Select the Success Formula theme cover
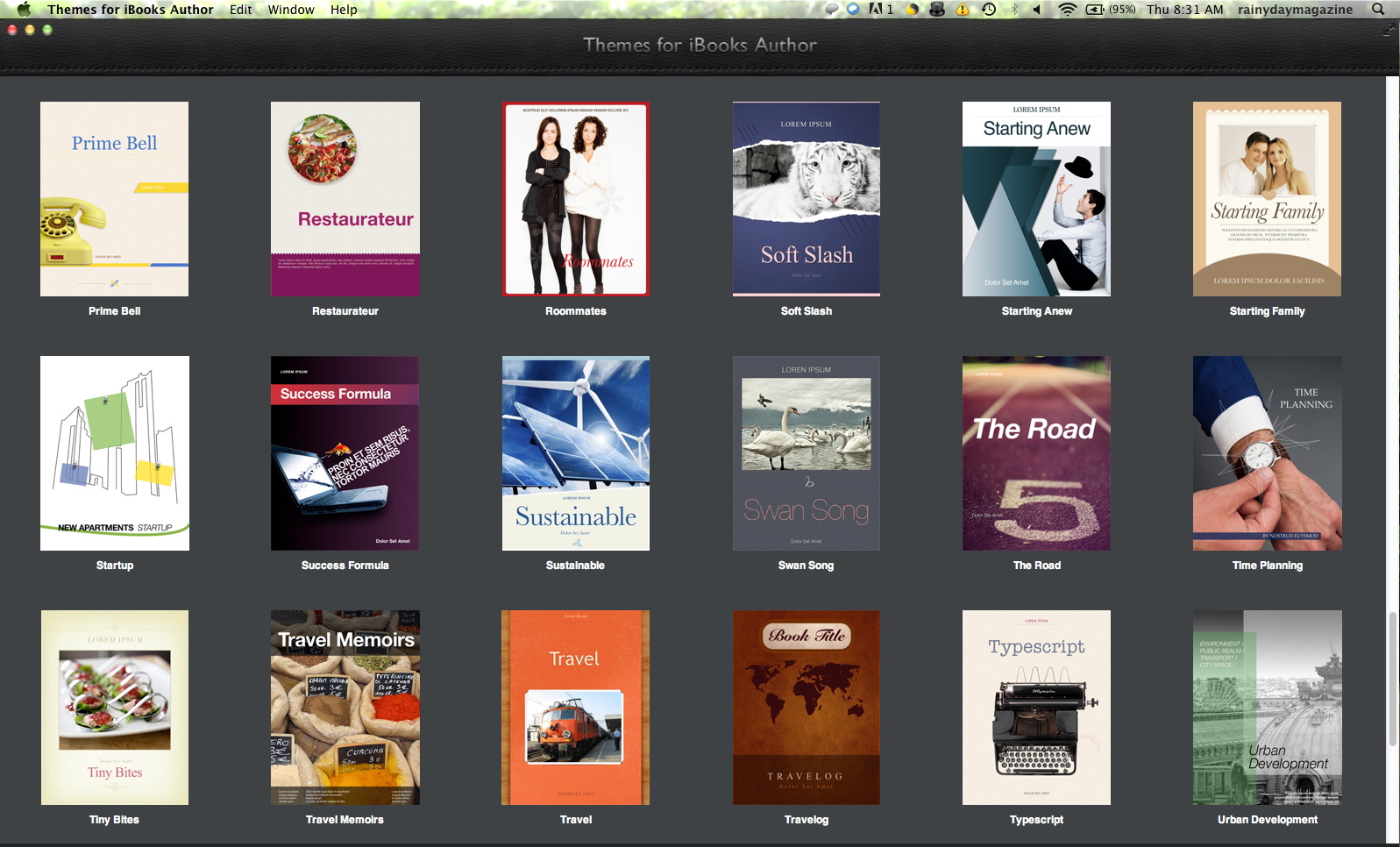This screenshot has height=847, width=1400. click(x=345, y=453)
